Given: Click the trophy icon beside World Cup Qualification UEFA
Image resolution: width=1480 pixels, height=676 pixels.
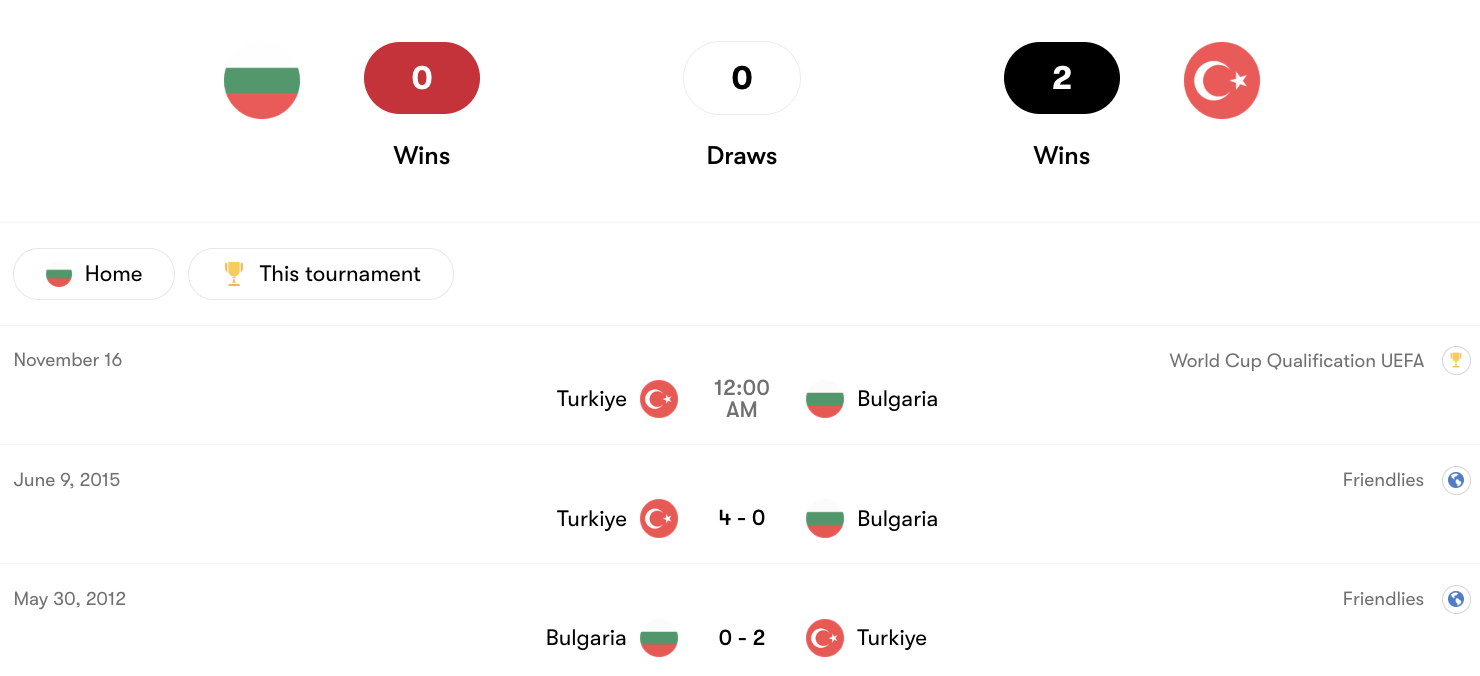Looking at the screenshot, I should point(1456,360).
